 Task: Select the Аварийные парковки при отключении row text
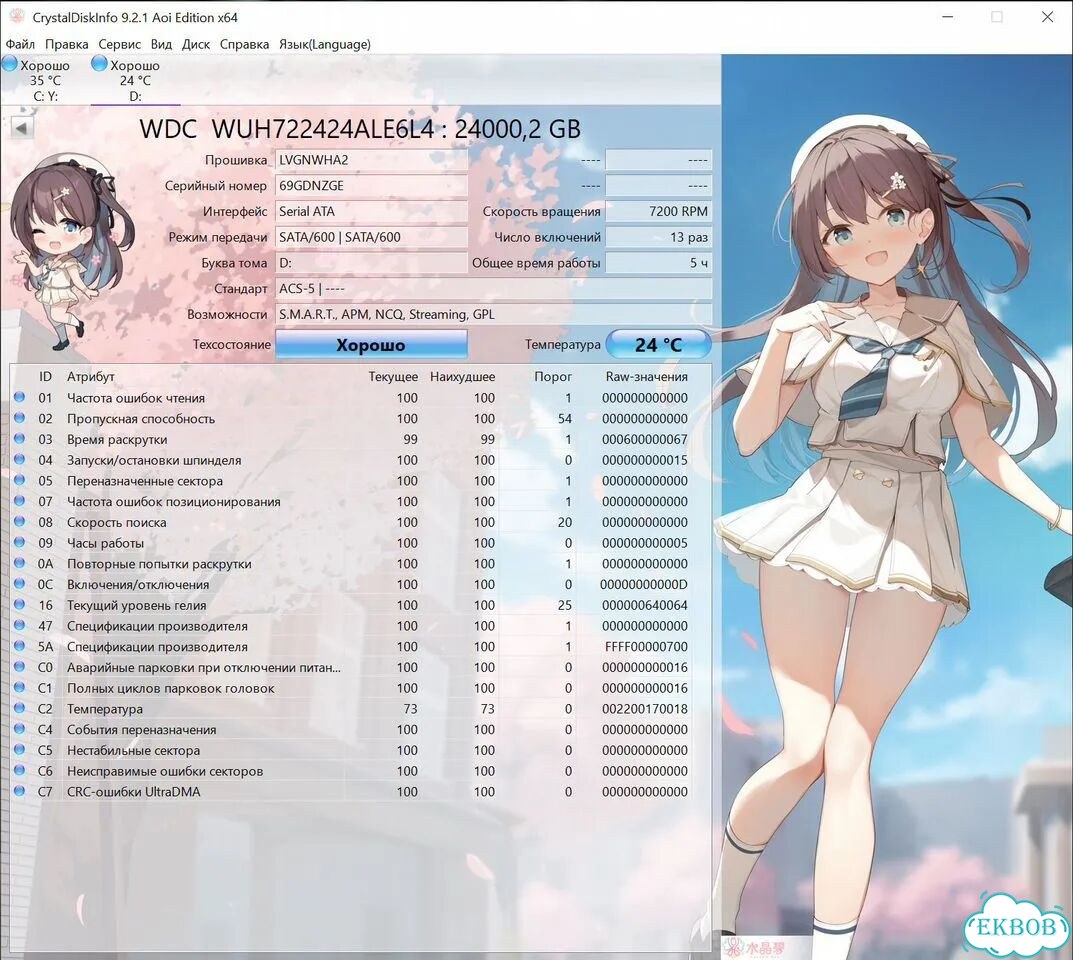coord(204,668)
